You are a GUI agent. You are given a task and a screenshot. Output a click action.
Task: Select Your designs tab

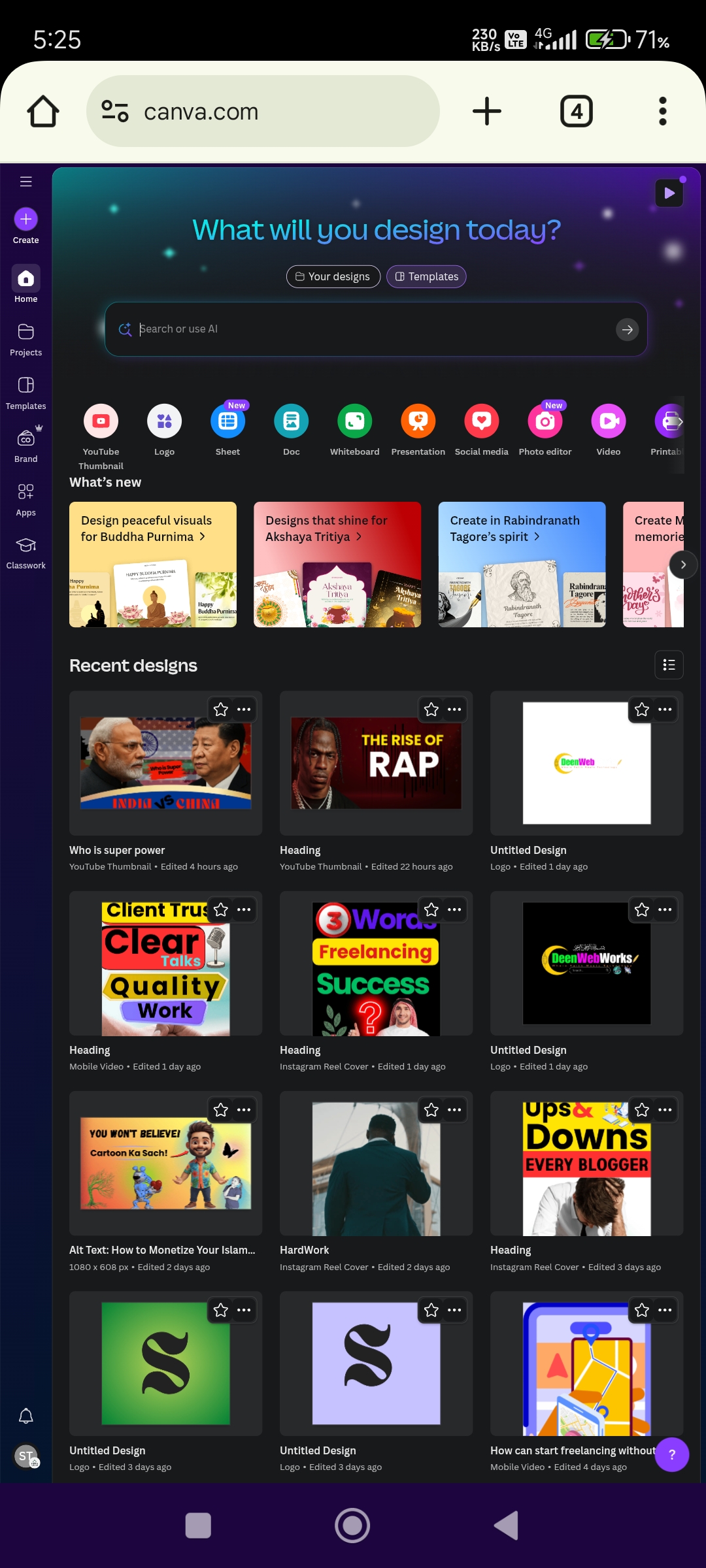pyautogui.click(x=333, y=276)
